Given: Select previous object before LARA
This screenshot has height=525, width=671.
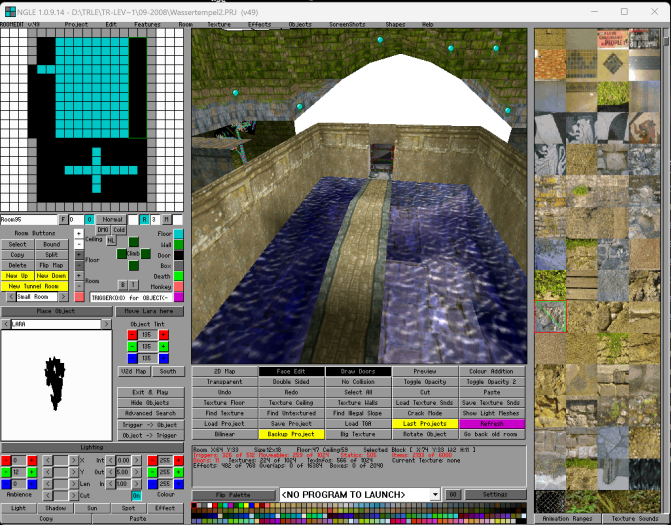Looking at the screenshot, I should pos(6,324).
